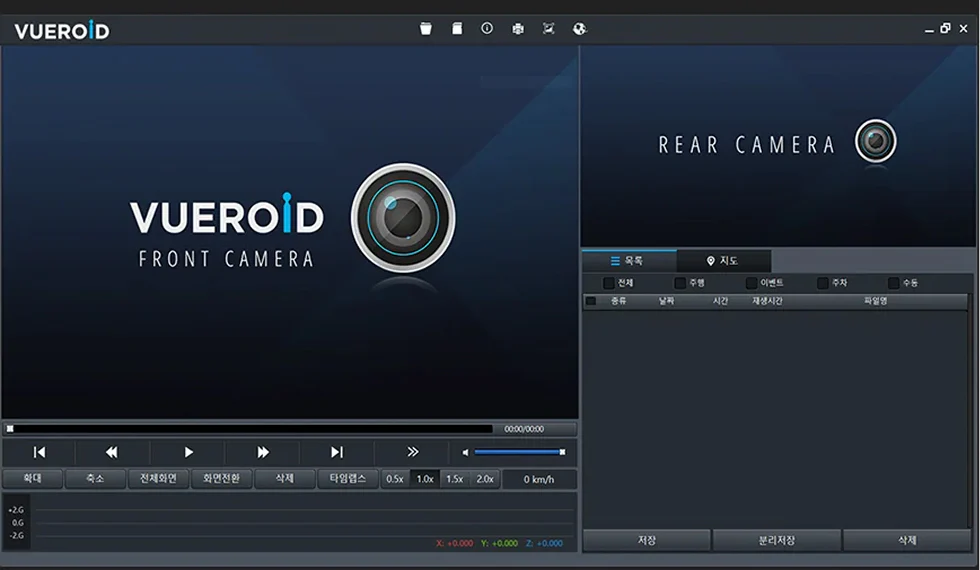Click the screen capture icon in the top toolbar
The width and height of the screenshot is (980, 570).
coord(548,29)
